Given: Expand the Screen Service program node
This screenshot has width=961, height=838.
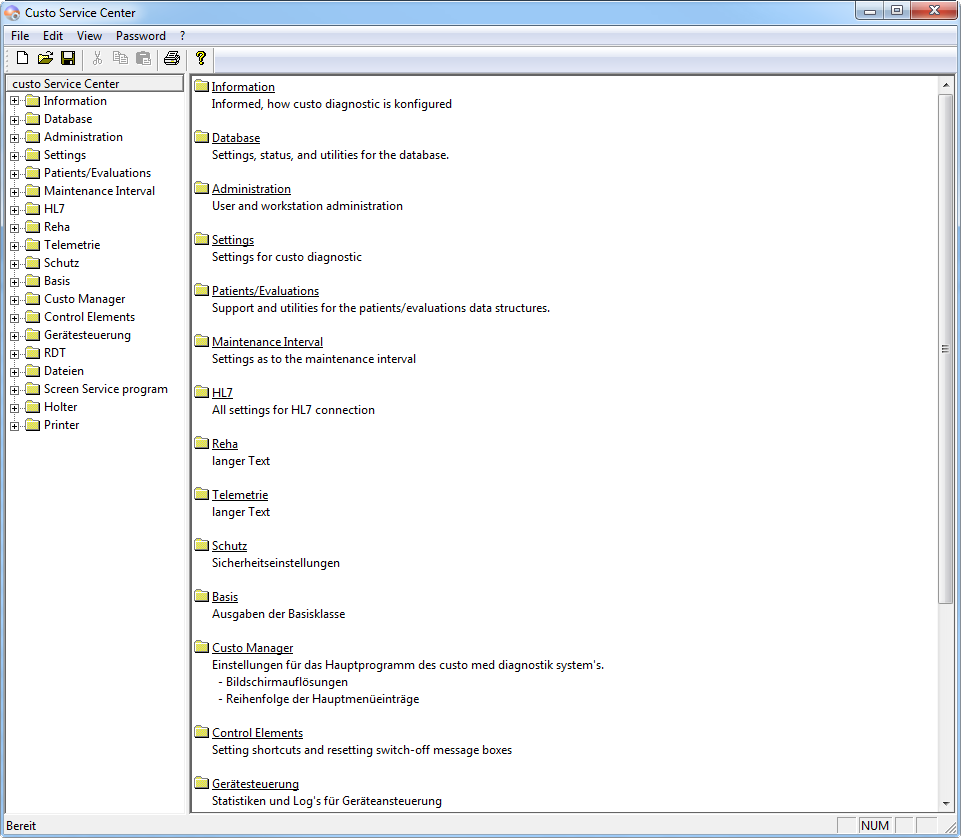Looking at the screenshot, I should [x=15, y=389].
